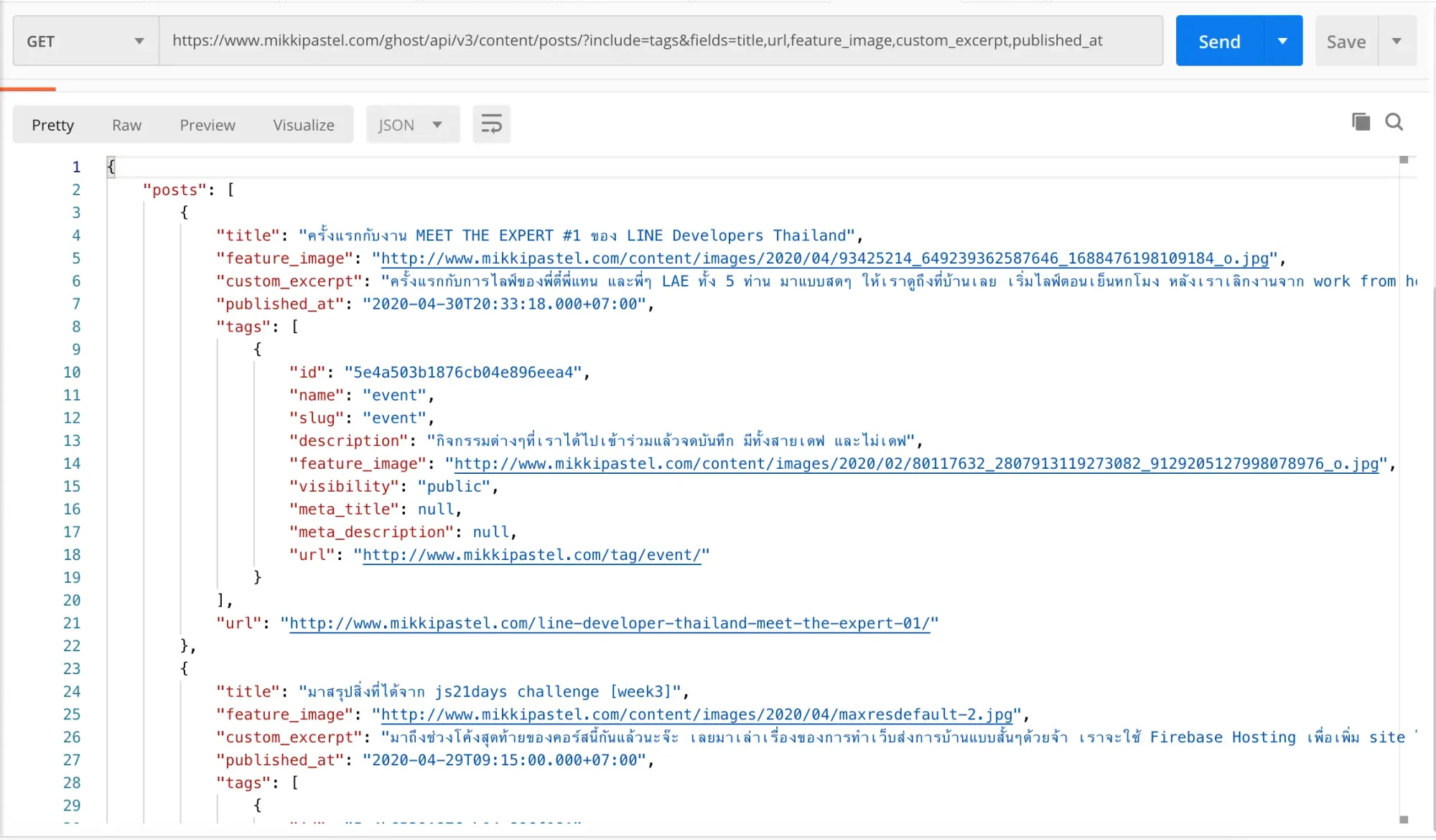1436x840 pixels.
Task: Click line number 8 in the gutter
Action: point(76,327)
